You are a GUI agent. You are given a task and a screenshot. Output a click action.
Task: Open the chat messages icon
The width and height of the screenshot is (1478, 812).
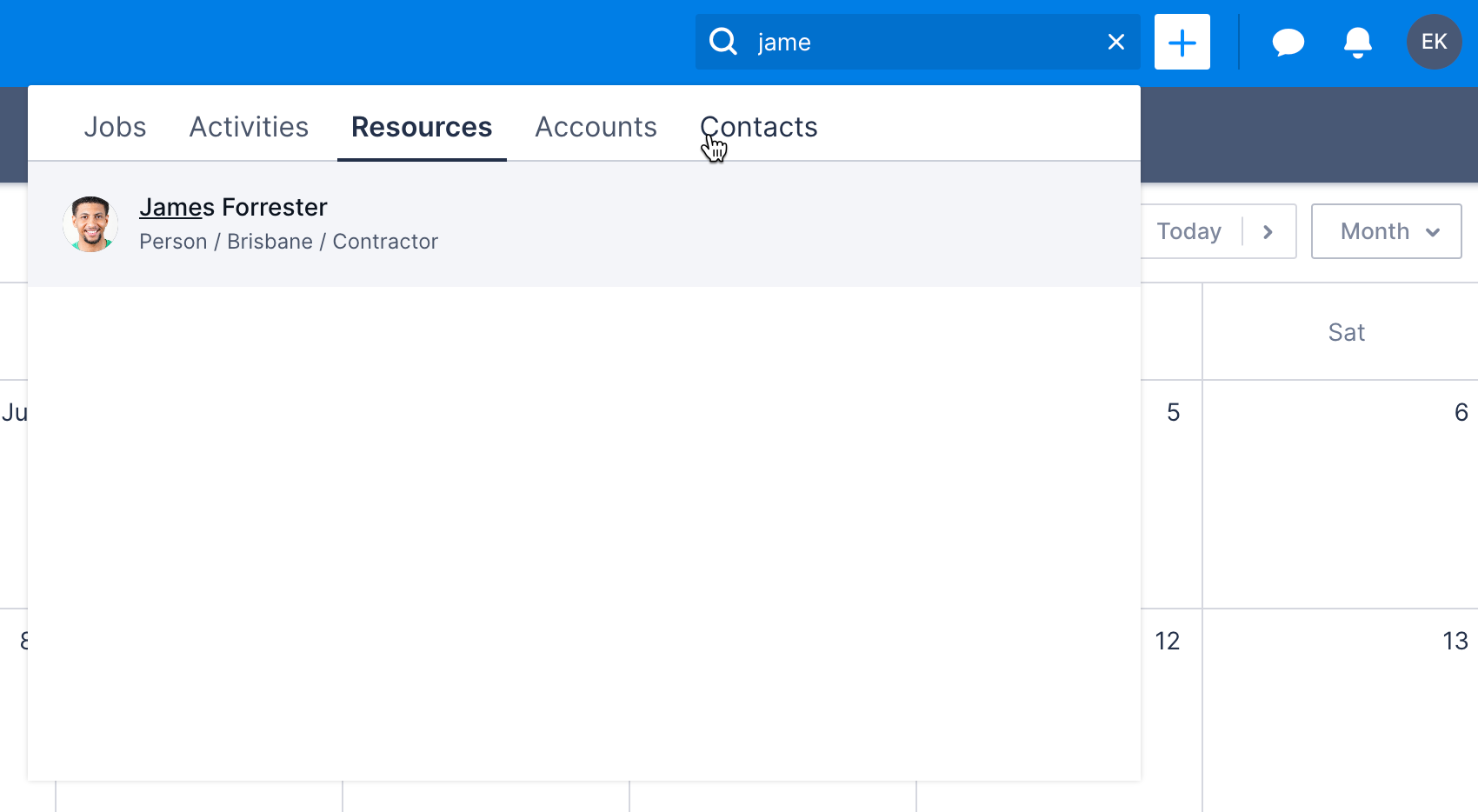point(1288,41)
